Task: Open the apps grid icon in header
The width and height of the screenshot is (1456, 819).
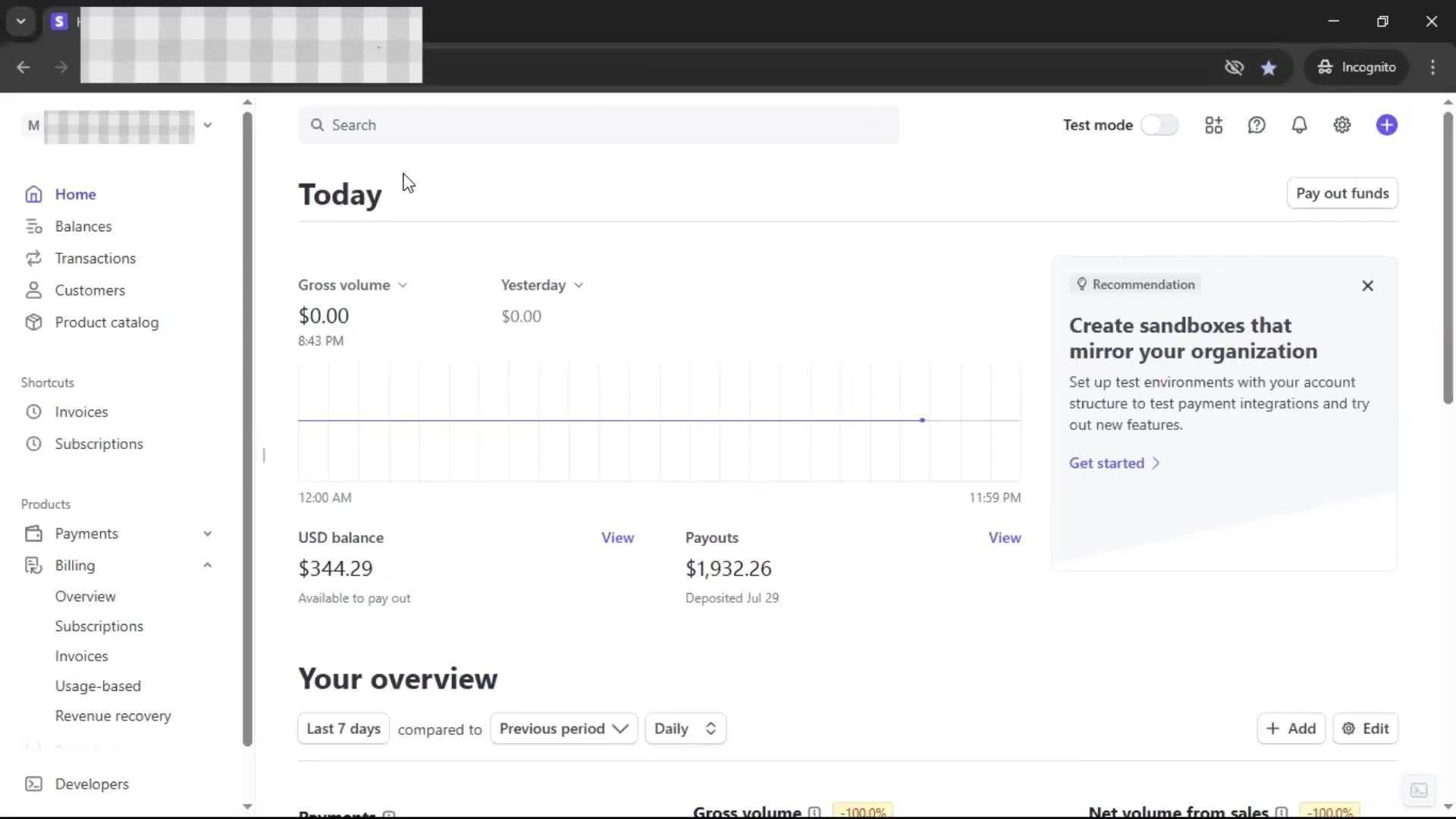Action: [1213, 125]
